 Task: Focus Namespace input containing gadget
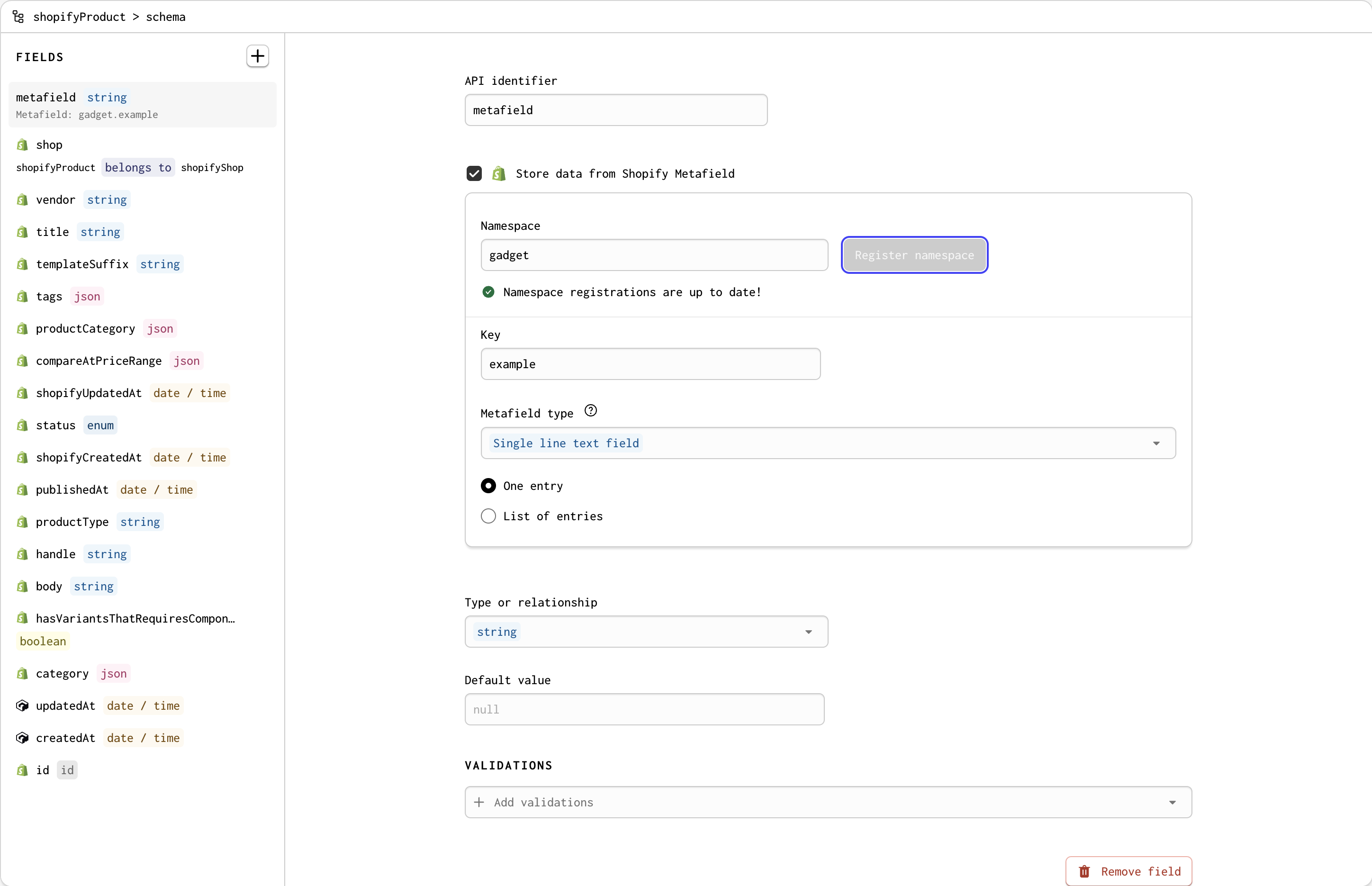click(x=654, y=255)
